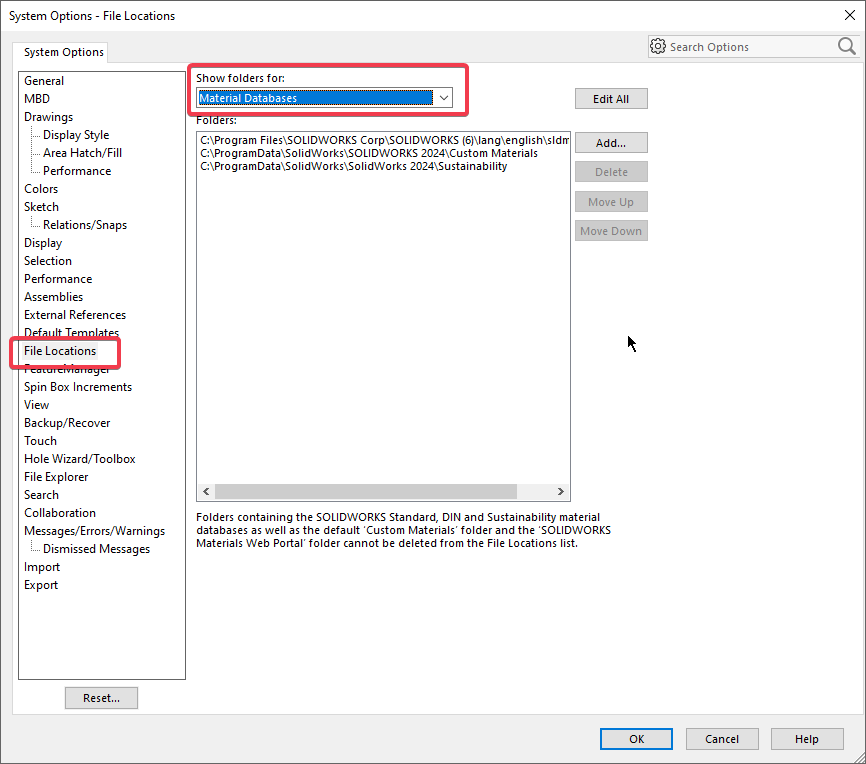Confirm with the OK button
The width and height of the screenshot is (866, 764).
coord(636,739)
